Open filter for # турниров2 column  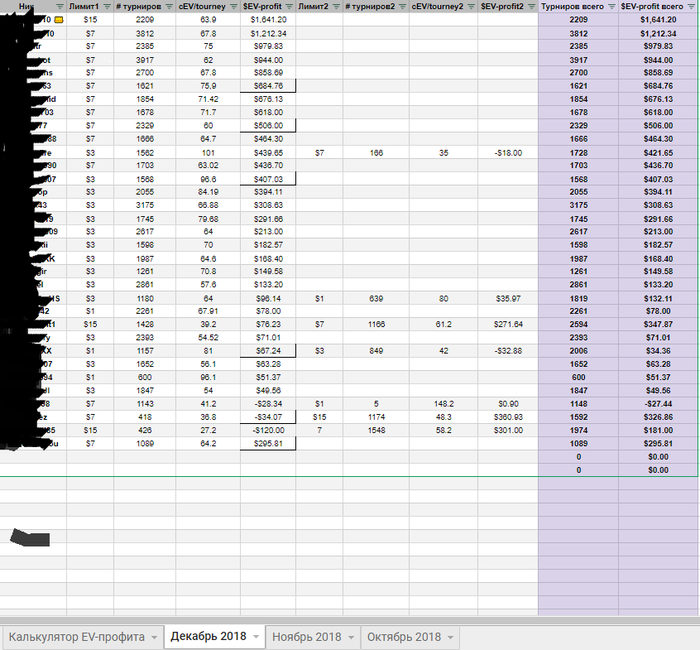coord(403,7)
